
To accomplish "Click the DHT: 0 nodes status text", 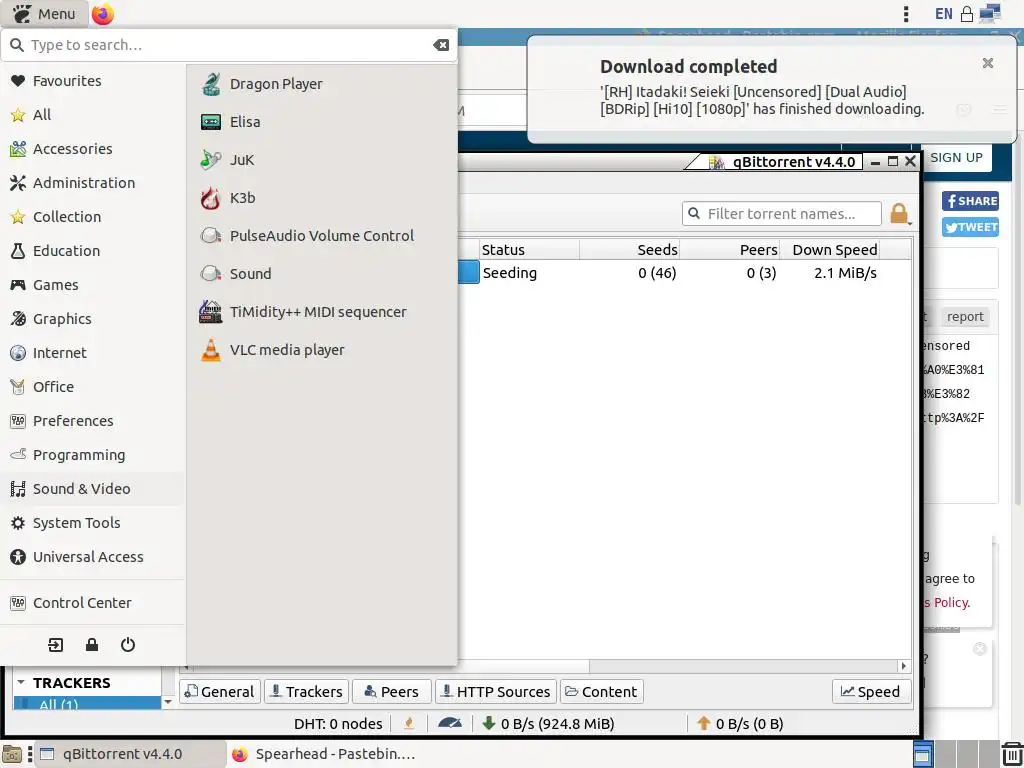I will tap(338, 724).
